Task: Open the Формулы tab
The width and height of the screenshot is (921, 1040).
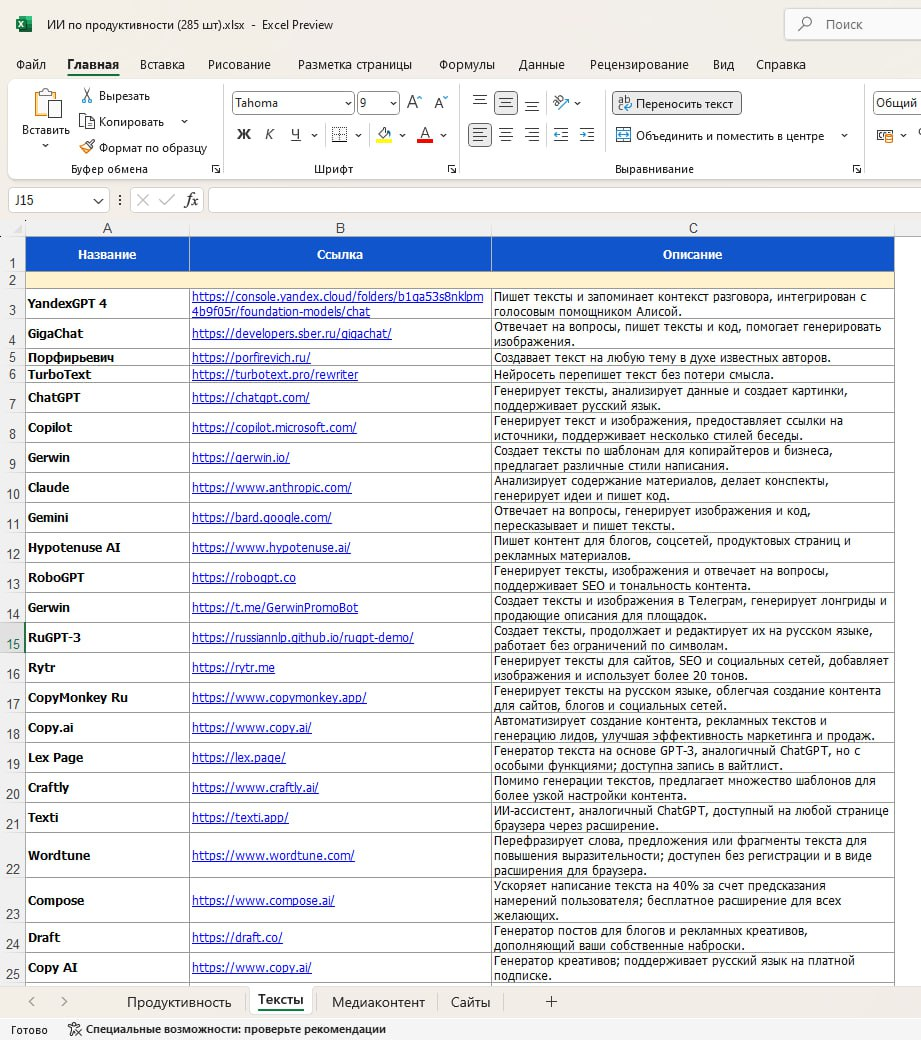Action: pos(466,64)
